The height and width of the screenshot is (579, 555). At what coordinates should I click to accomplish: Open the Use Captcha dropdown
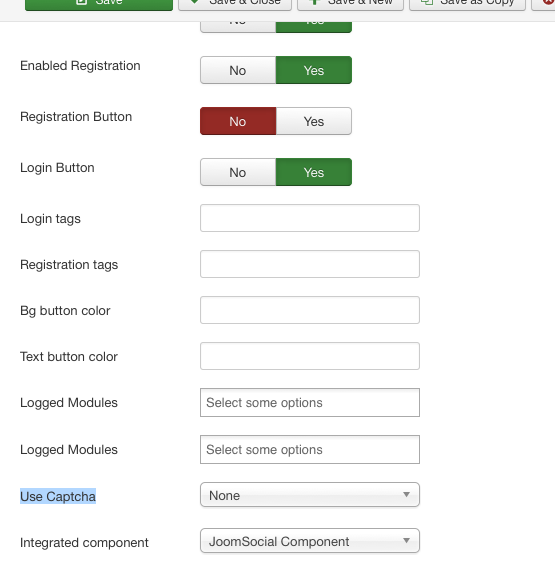coord(310,495)
